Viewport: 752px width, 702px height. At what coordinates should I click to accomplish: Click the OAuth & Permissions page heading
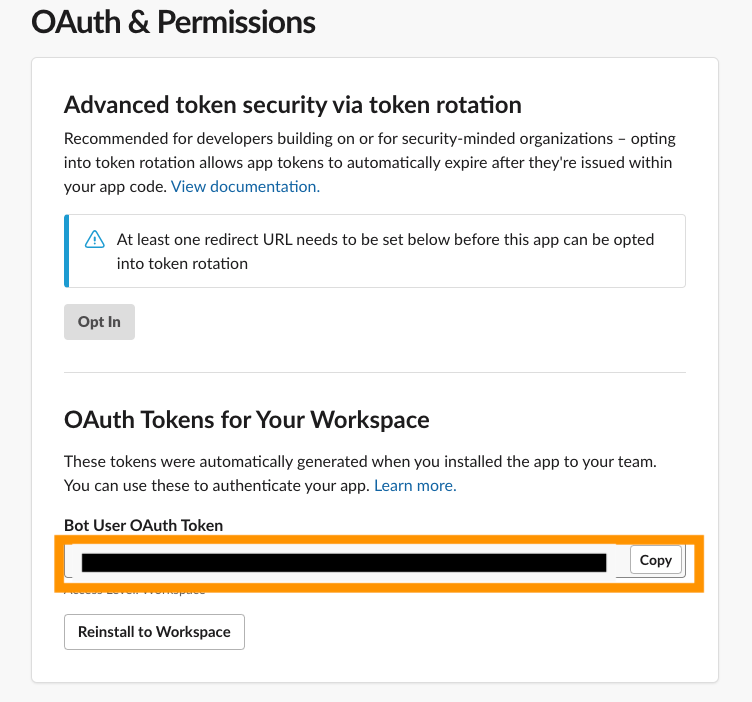(x=173, y=23)
